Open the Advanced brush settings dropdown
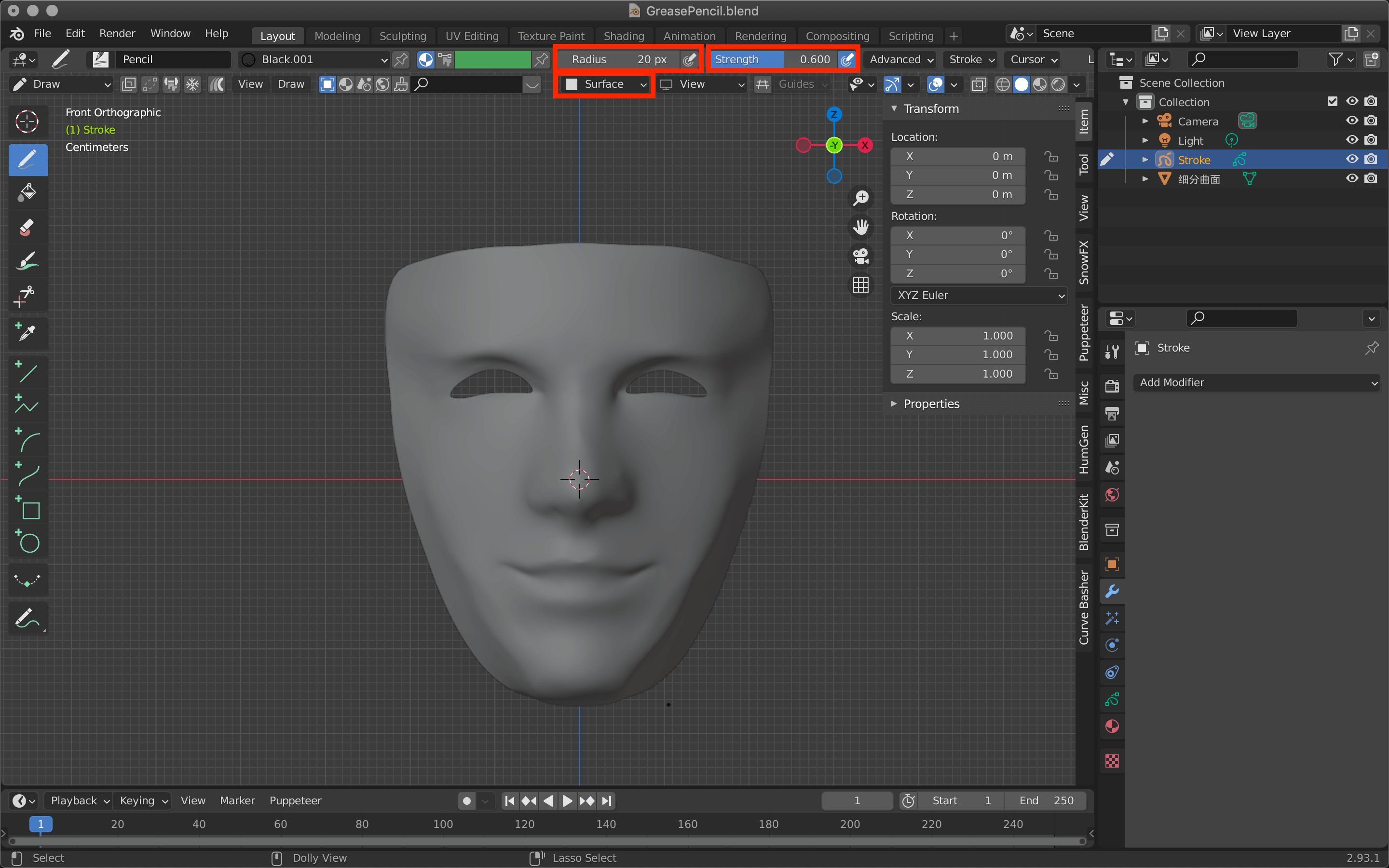Screen dimensions: 1389x868 click(899, 59)
